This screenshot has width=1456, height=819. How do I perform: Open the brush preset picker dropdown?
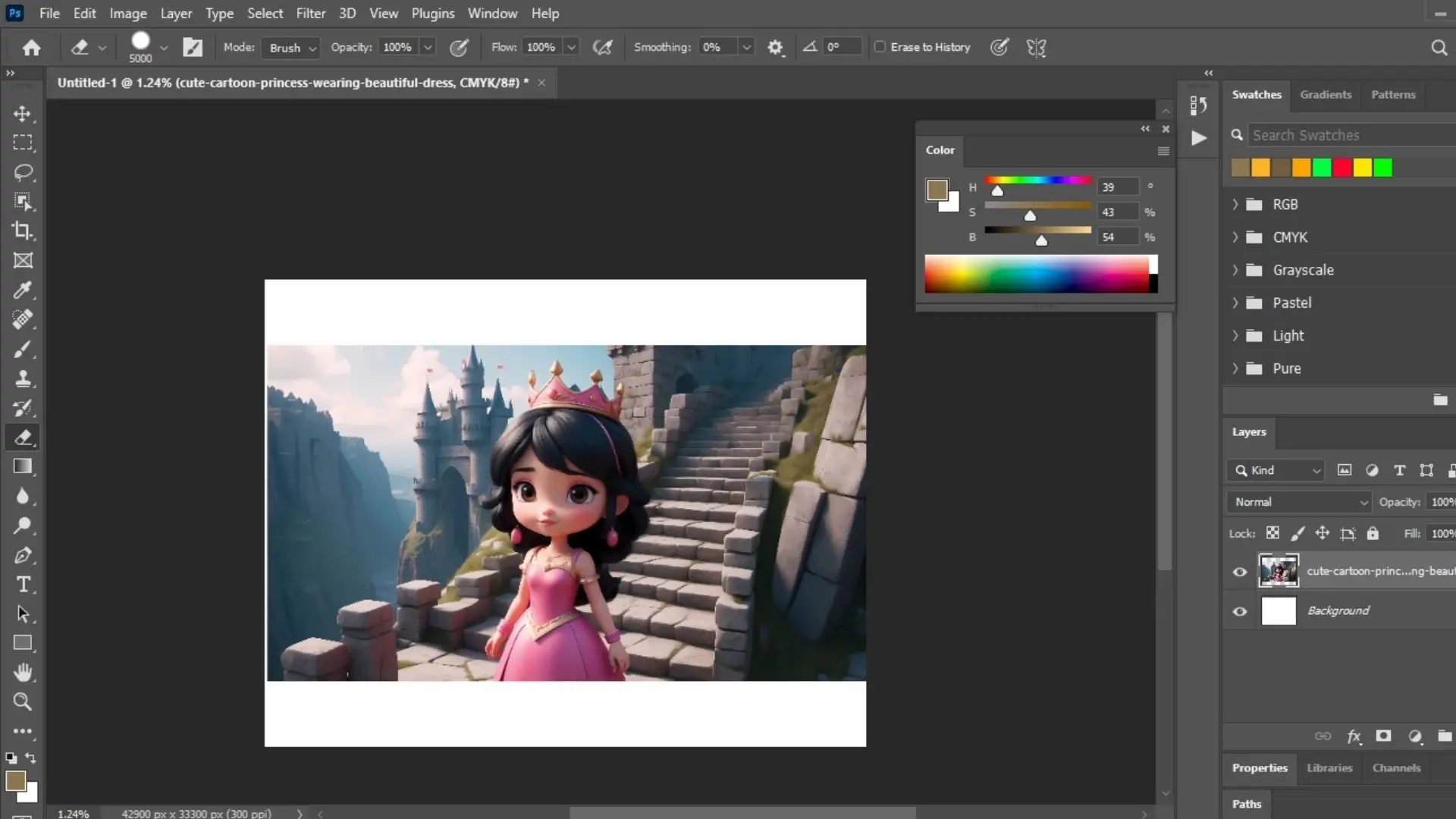click(164, 48)
